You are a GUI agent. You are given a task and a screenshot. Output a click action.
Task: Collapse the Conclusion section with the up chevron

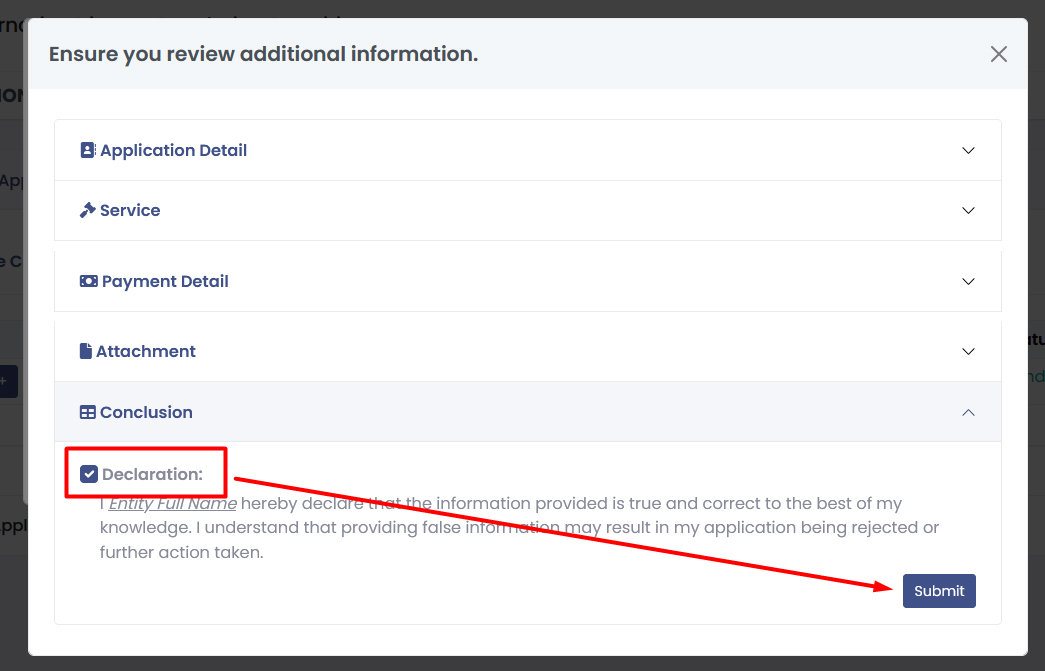click(x=967, y=412)
